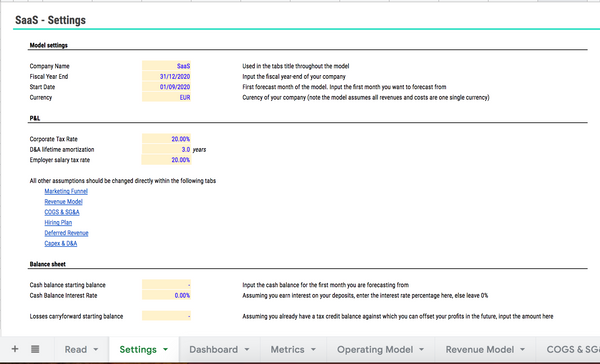Click 'Used in the tabs title' description

296,66
